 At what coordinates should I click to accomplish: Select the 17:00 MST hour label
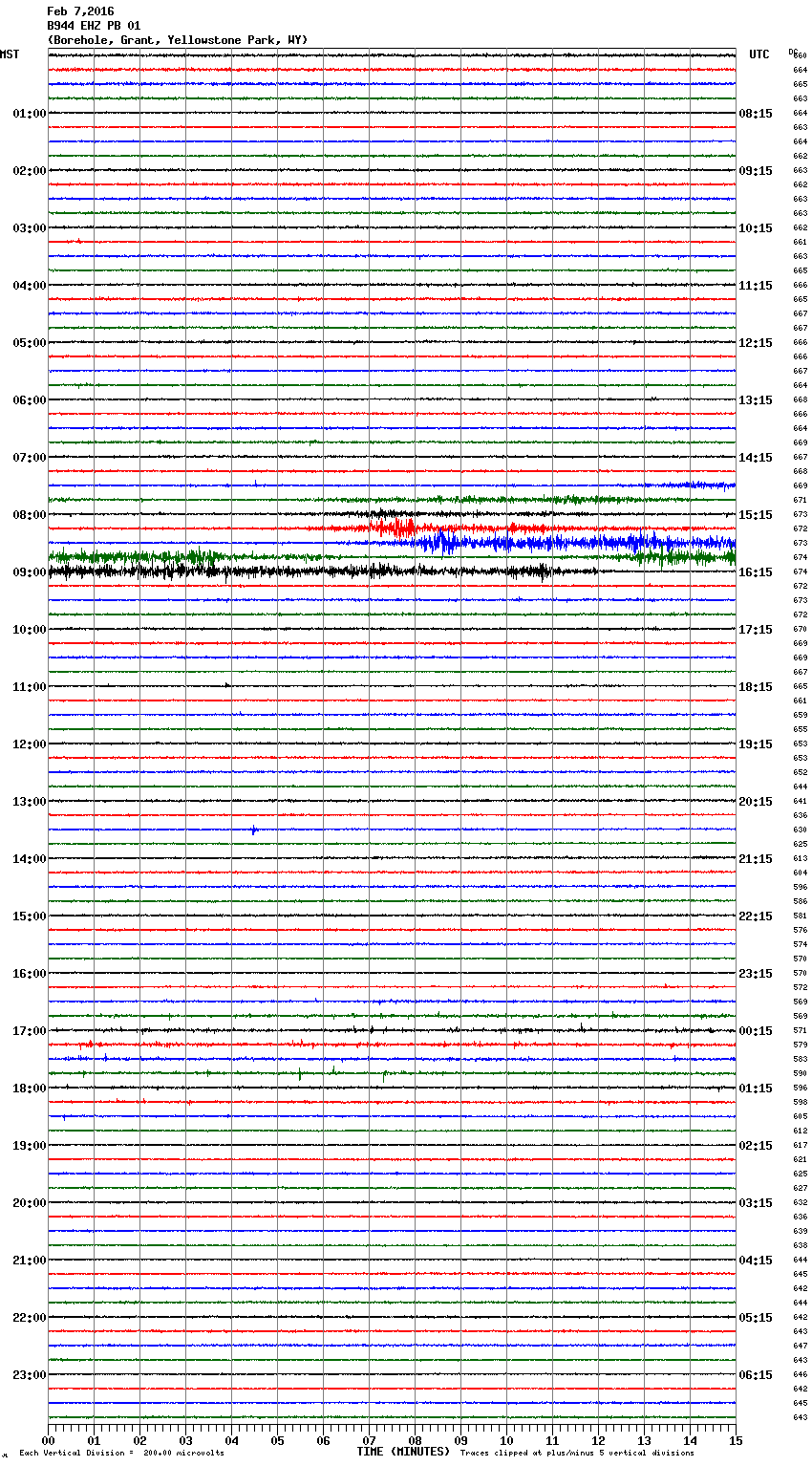coord(29,1031)
